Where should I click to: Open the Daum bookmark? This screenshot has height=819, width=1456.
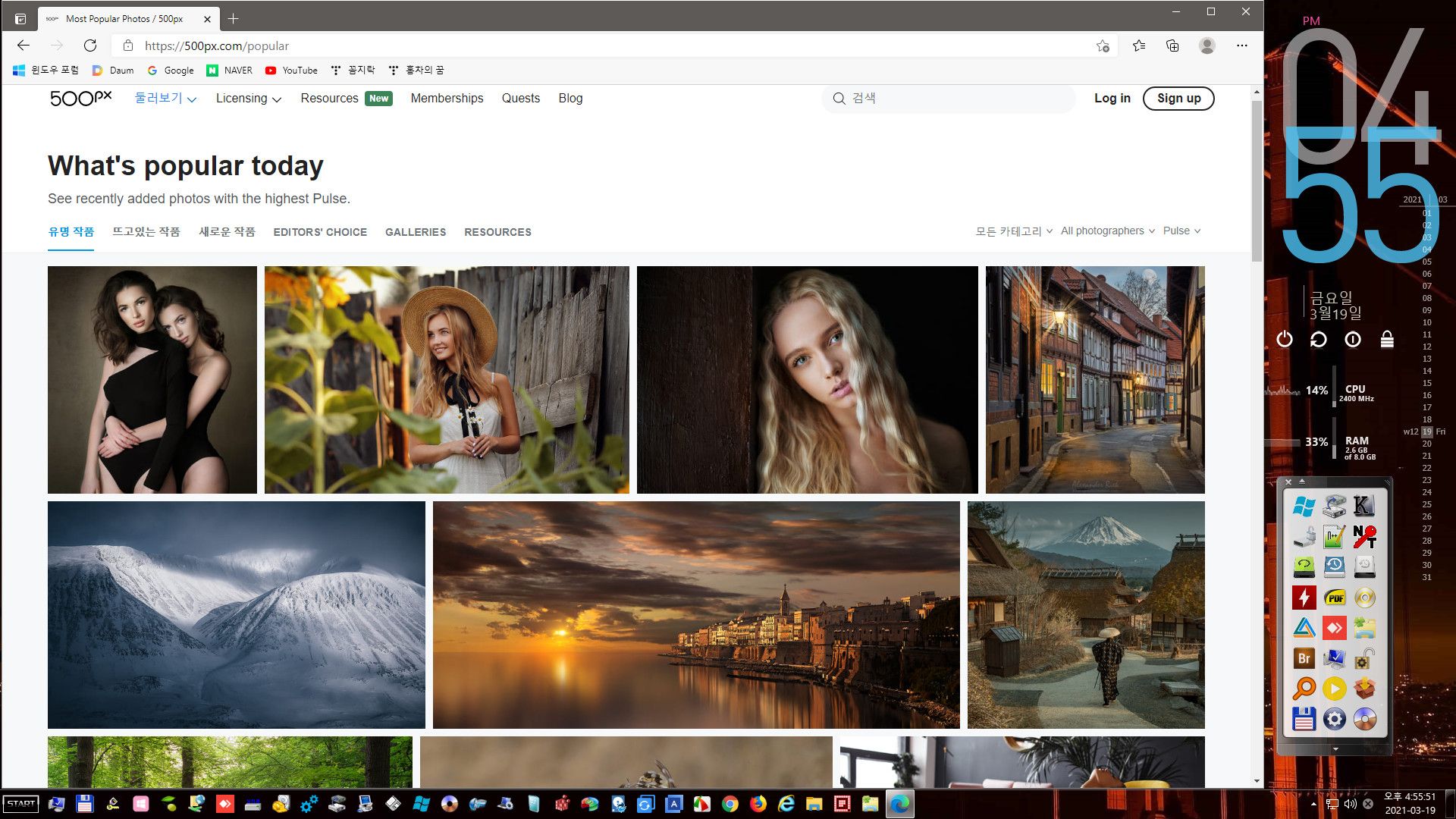point(113,70)
